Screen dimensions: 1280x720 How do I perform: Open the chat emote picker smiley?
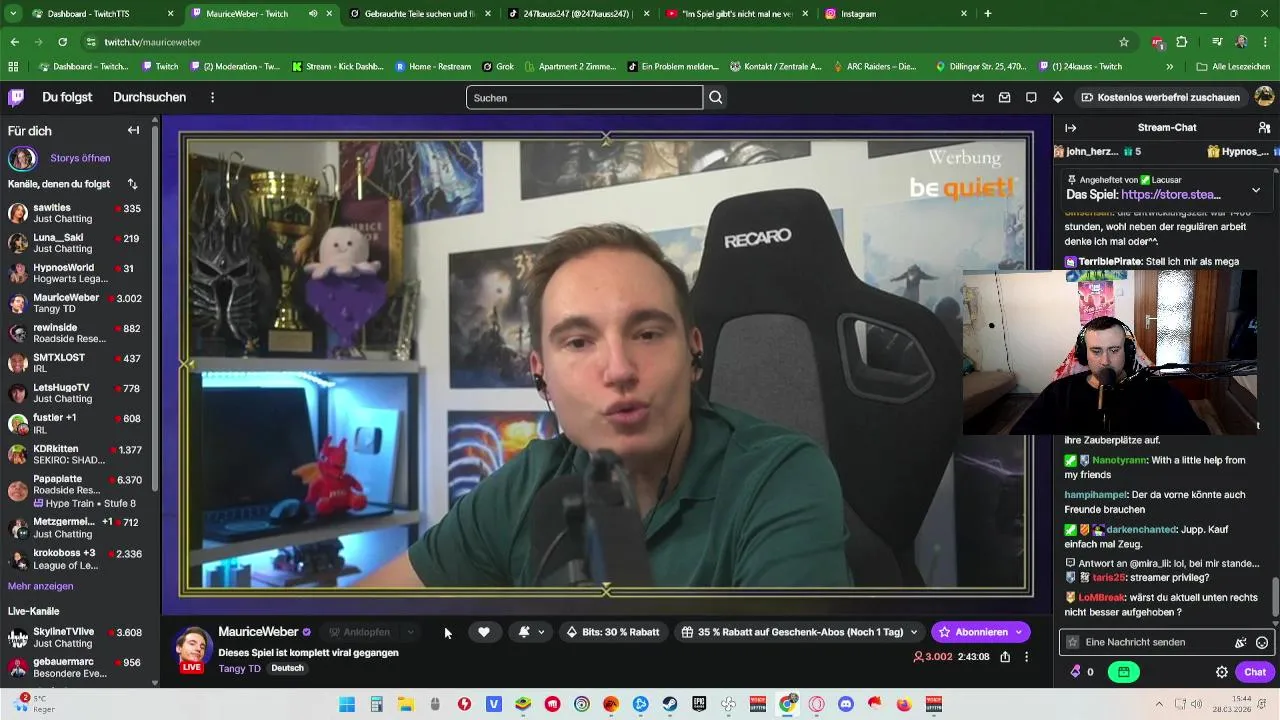click(x=1262, y=643)
